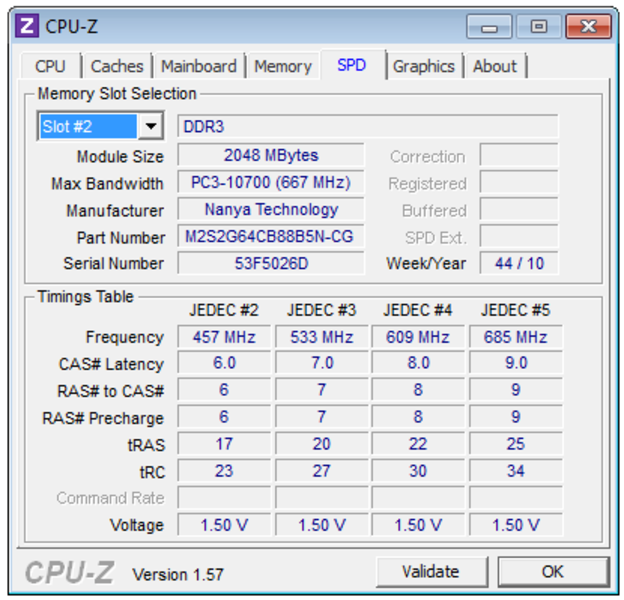This screenshot has width=624, height=600.
Task: Click the Part Number field M2S2G64CB88B5N-CG
Action: pos(271,237)
